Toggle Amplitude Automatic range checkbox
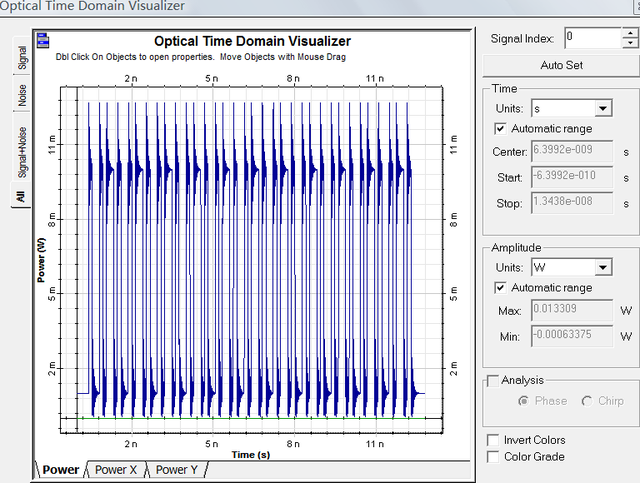The width and height of the screenshot is (640, 483). pos(500,287)
